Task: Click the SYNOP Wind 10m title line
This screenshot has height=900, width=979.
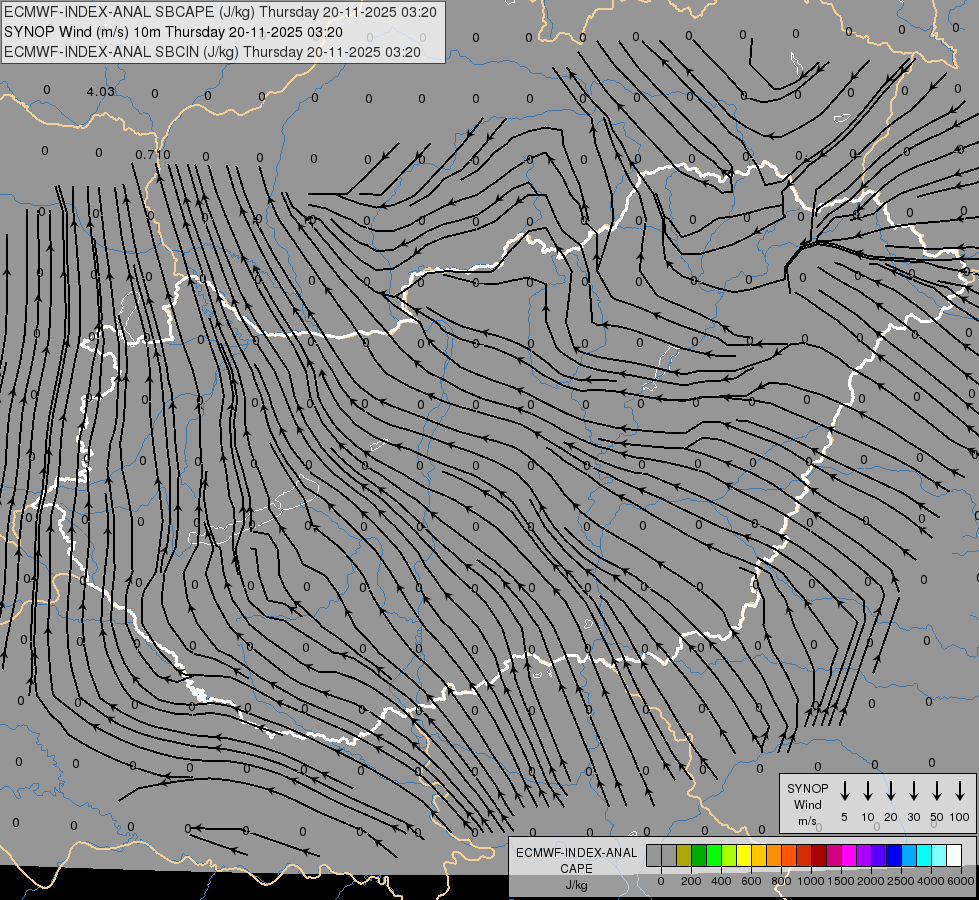Action: point(173,32)
